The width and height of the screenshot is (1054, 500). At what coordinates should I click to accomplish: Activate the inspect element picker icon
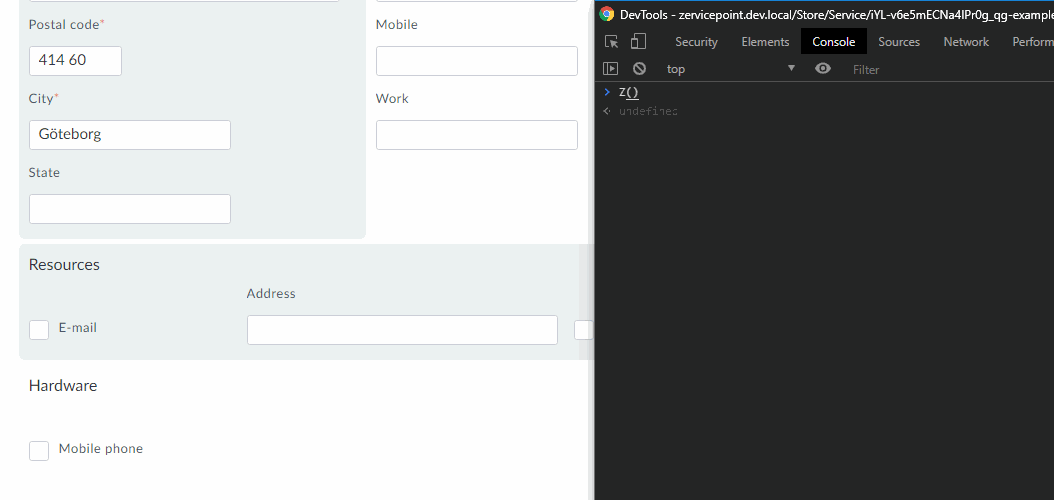point(612,42)
